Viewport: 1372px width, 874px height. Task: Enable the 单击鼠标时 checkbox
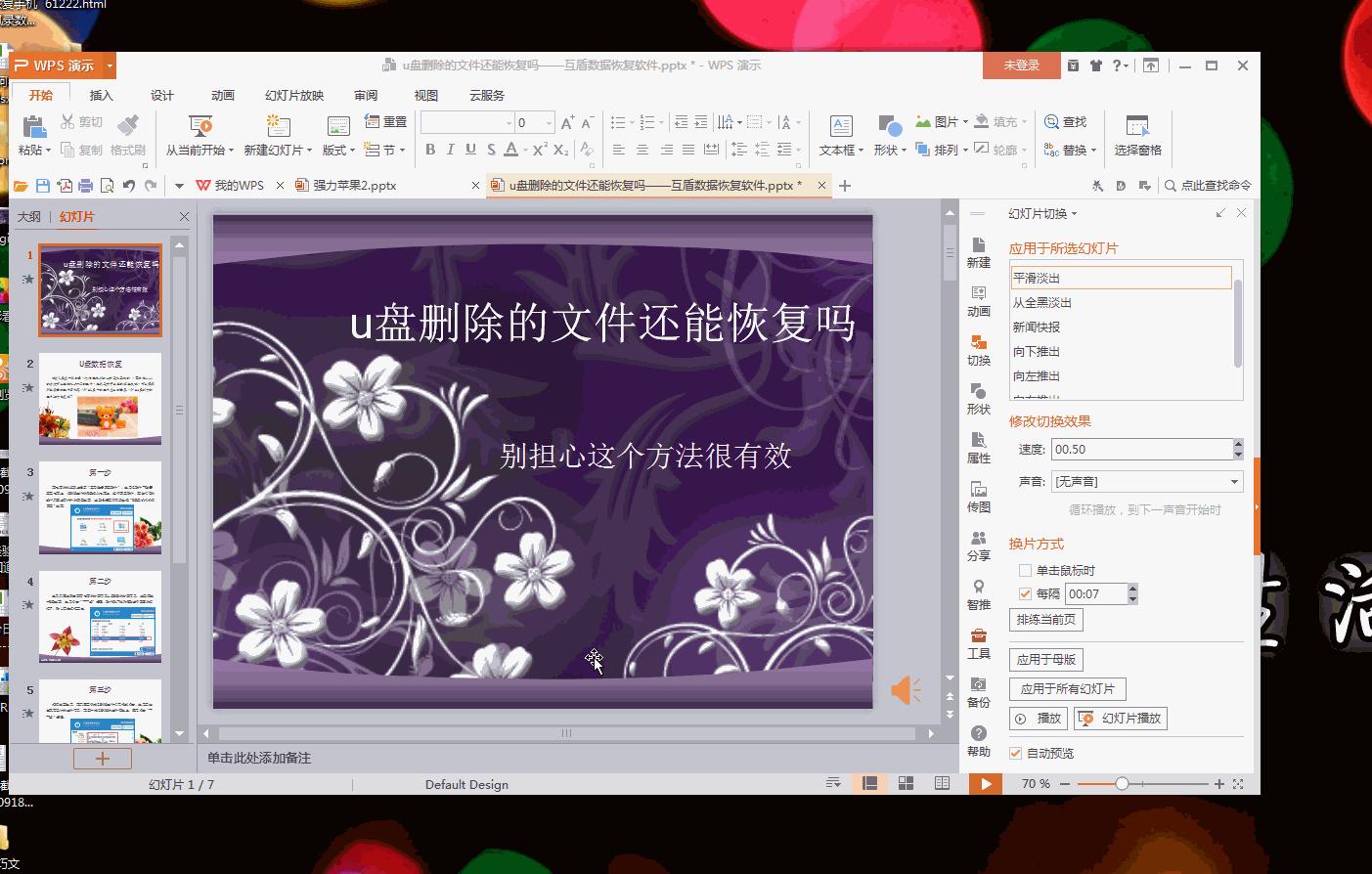pyautogui.click(x=1026, y=569)
